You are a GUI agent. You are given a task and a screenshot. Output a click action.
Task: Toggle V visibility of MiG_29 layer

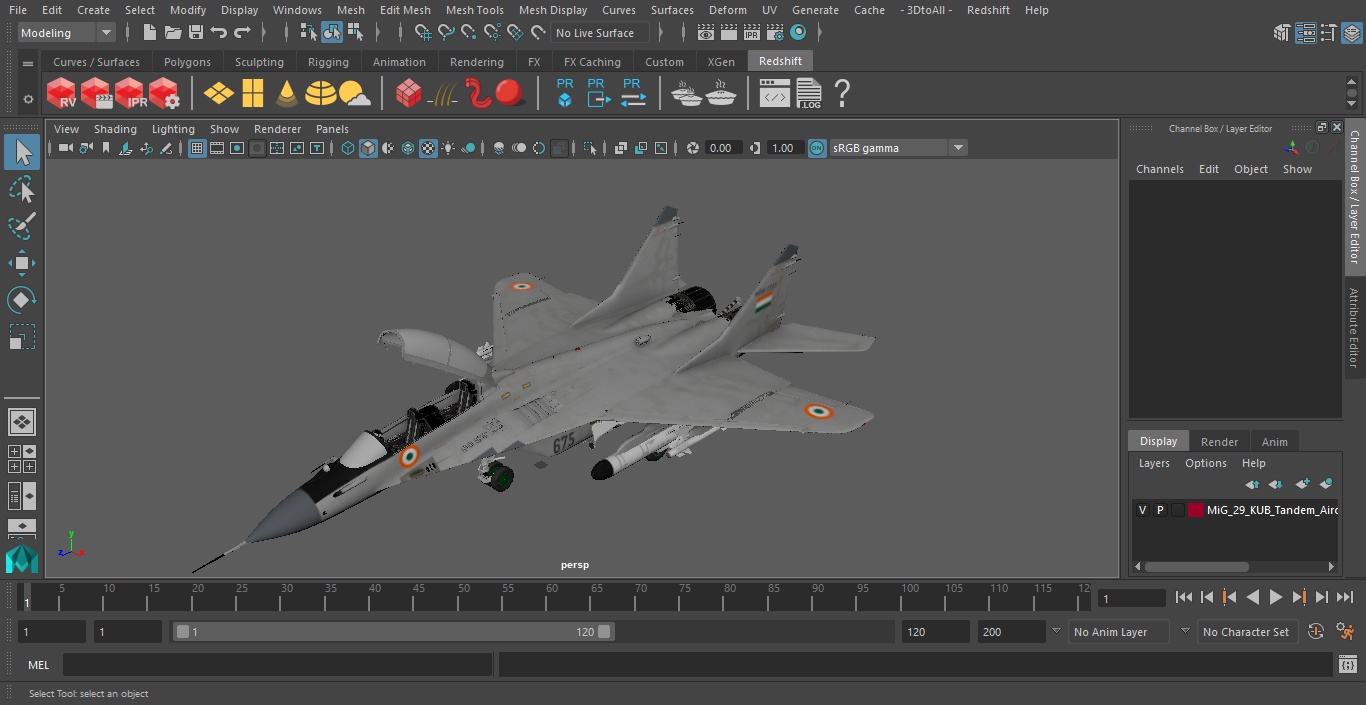1142,510
